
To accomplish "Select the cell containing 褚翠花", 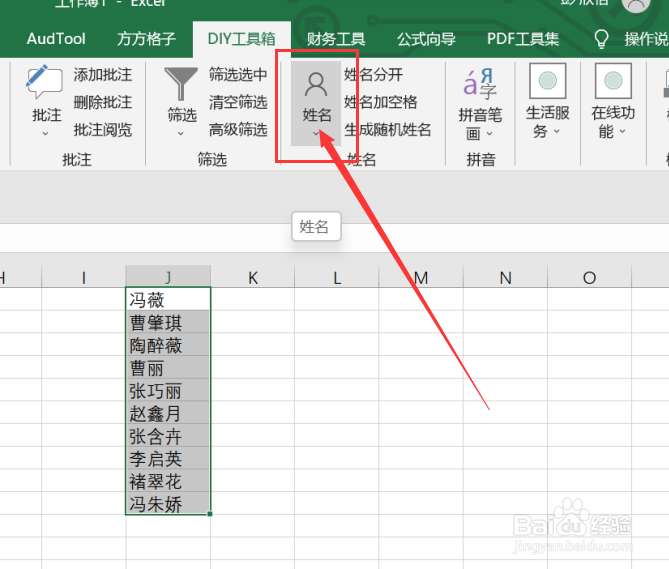I will pyautogui.click(x=168, y=481).
